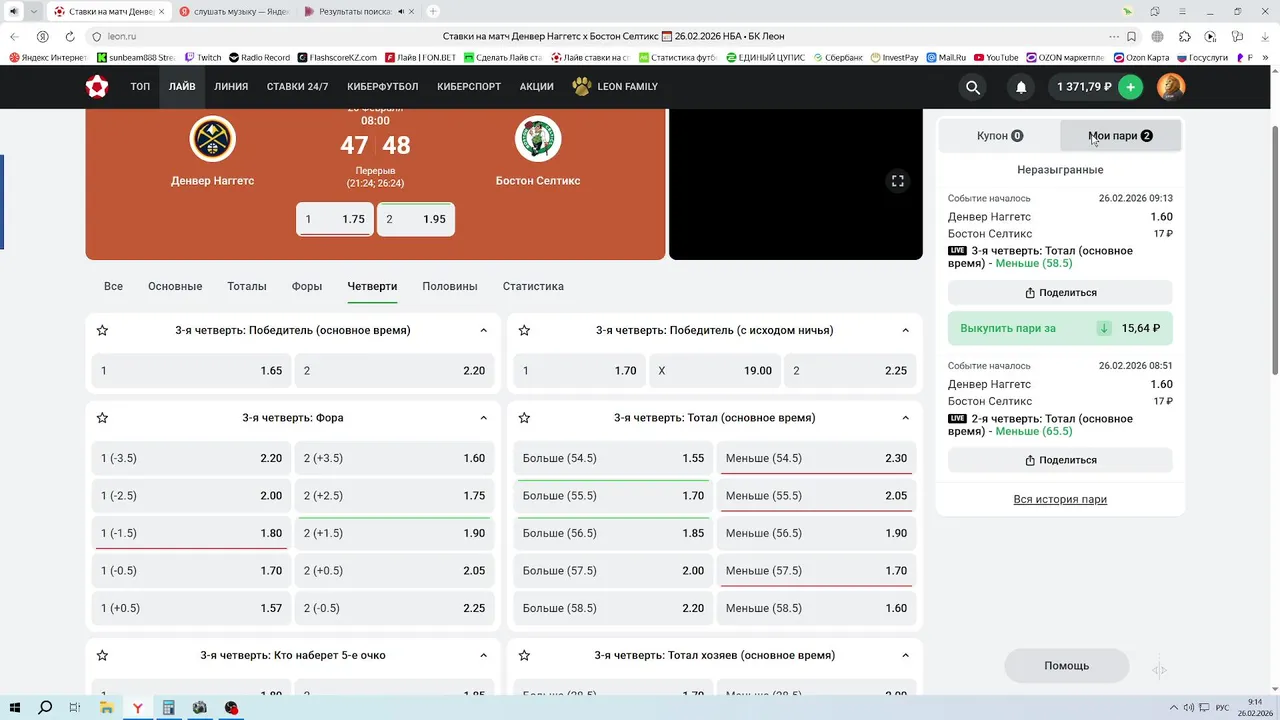
Task: Collapse '3-я четверть: Победитель (основное время)' section
Action: 483,330
